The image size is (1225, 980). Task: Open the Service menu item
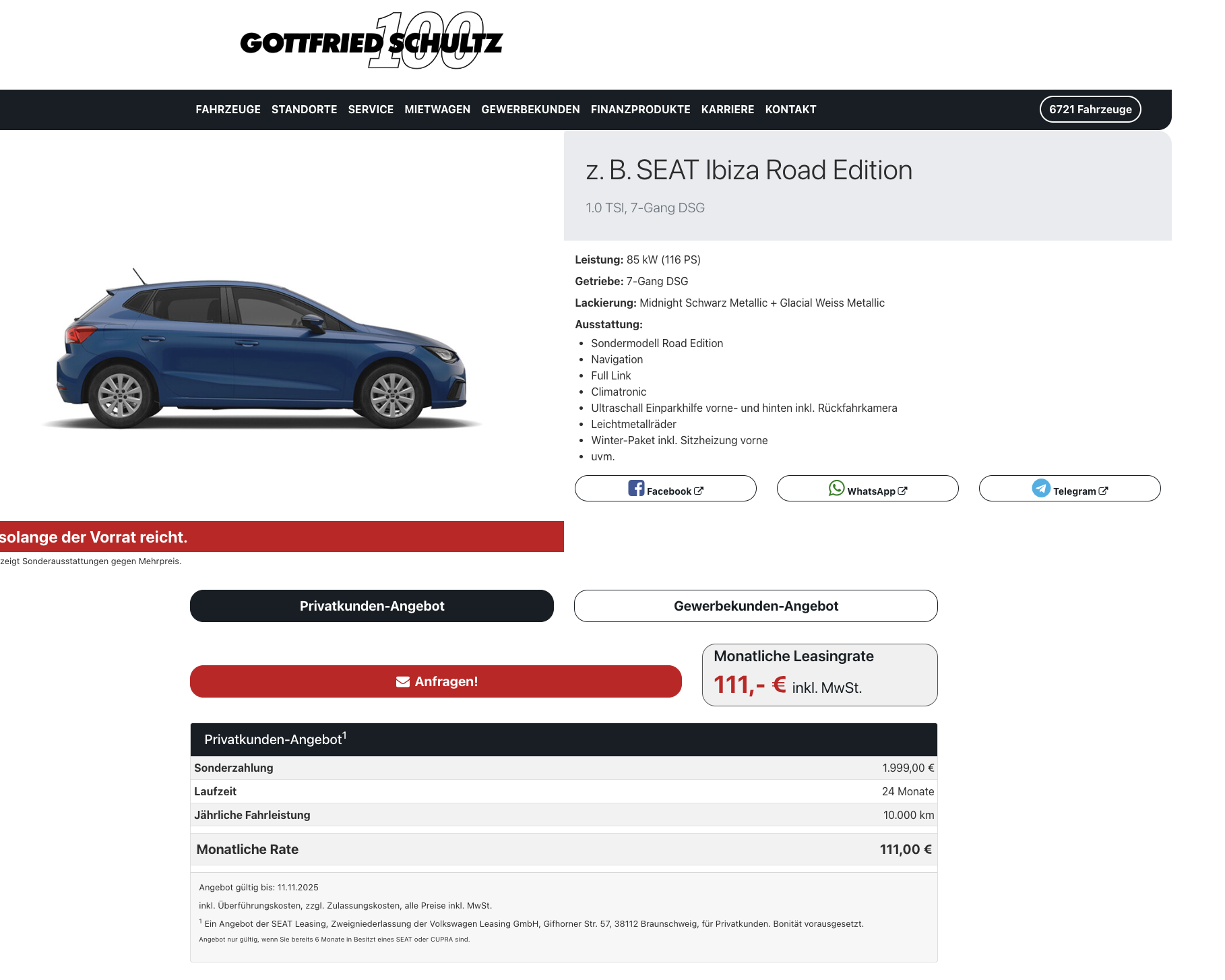tap(371, 109)
